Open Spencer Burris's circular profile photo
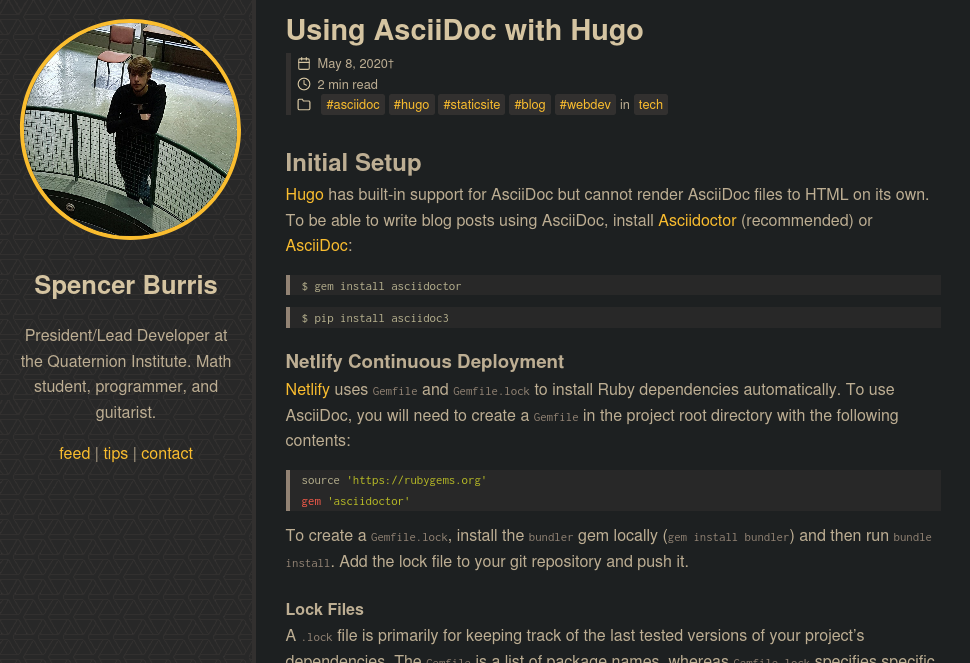The height and width of the screenshot is (663, 970). coord(131,129)
